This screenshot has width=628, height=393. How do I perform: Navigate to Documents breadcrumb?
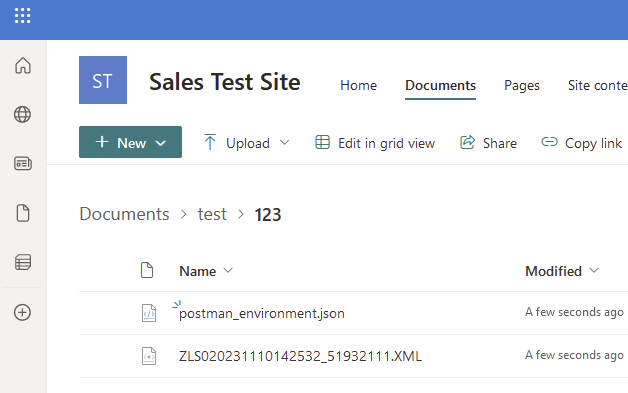click(x=124, y=214)
